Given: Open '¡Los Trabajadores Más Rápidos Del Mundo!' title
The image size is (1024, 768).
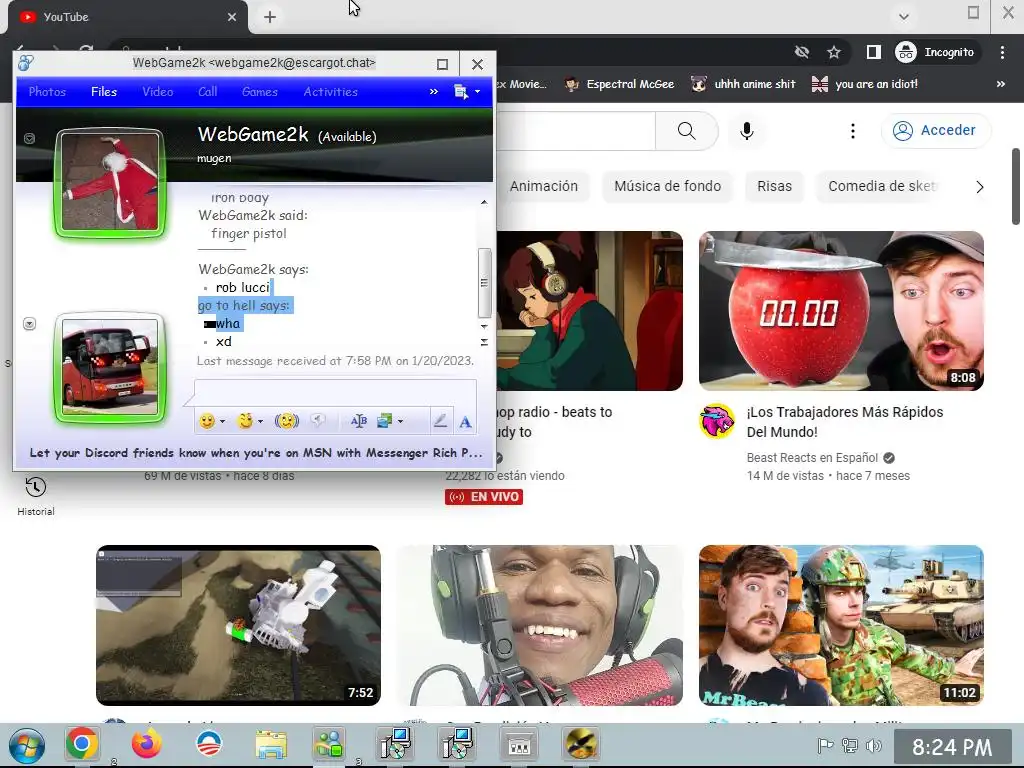Looking at the screenshot, I should (844, 422).
